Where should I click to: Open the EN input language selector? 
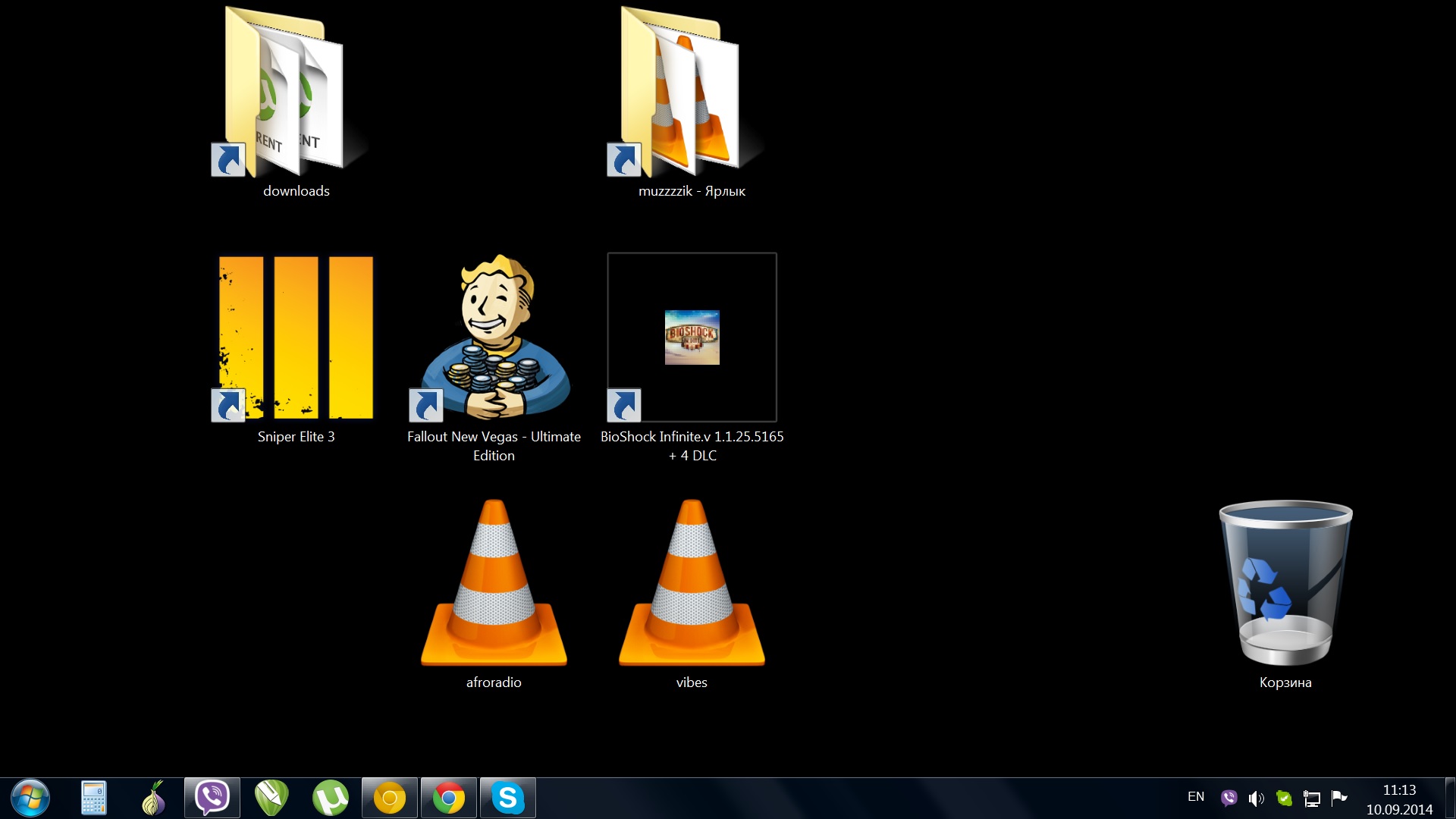pyautogui.click(x=1196, y=797)
